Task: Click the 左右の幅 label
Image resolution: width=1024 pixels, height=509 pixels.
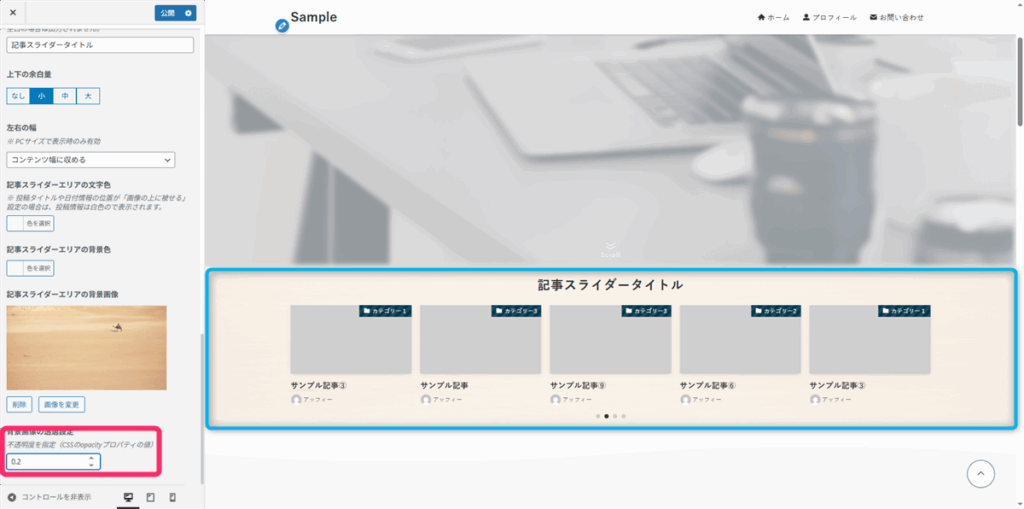Action: pos(23,127)
